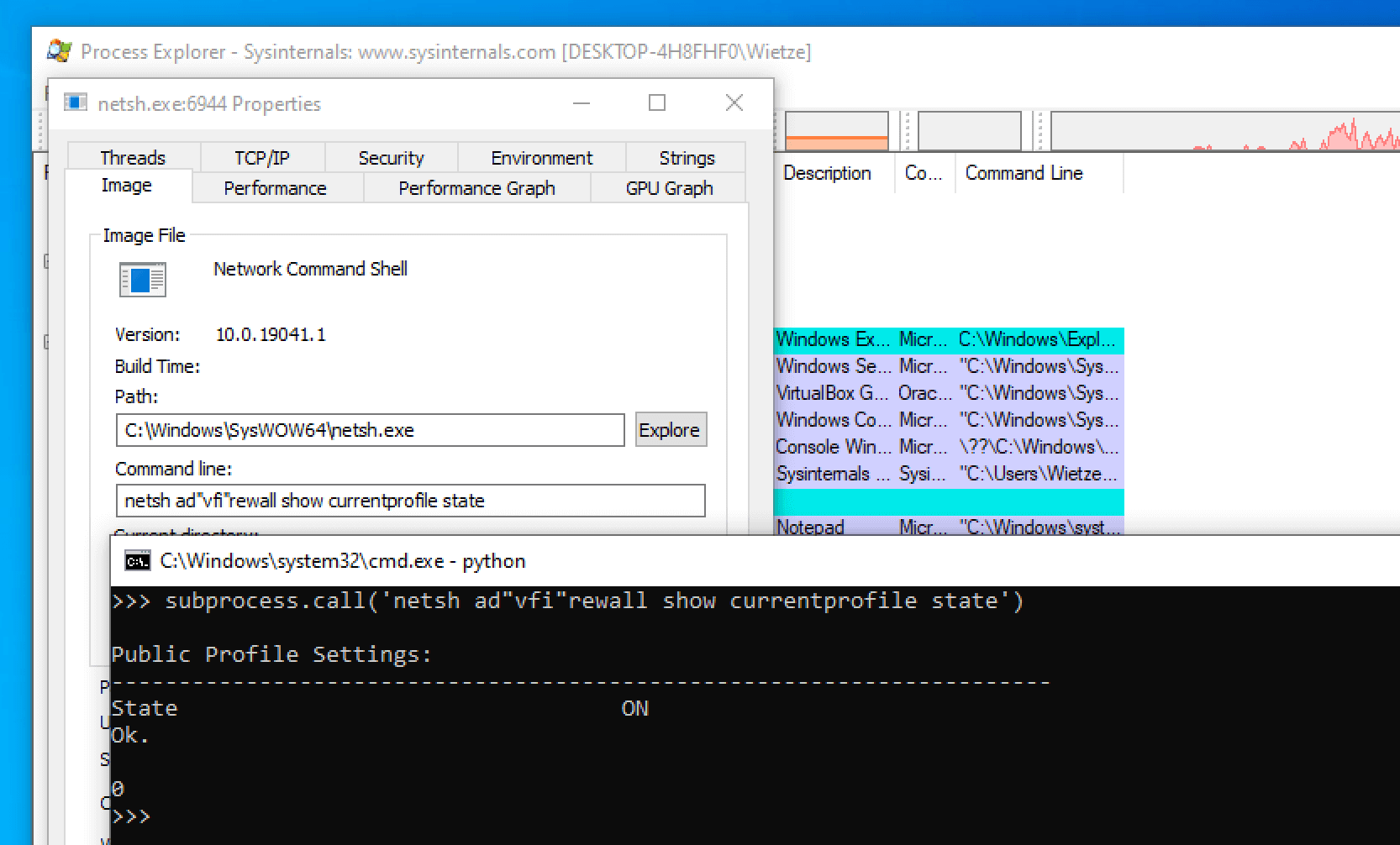
Task: Click the "C:\Users\Wietze... command line cell
Action: pos(1039,474)
